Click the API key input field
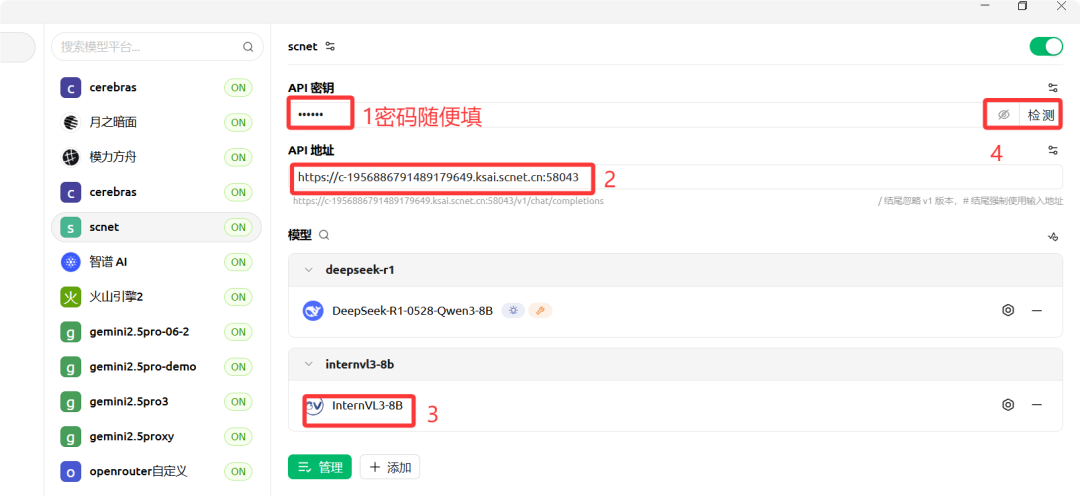 coord(634,115)
